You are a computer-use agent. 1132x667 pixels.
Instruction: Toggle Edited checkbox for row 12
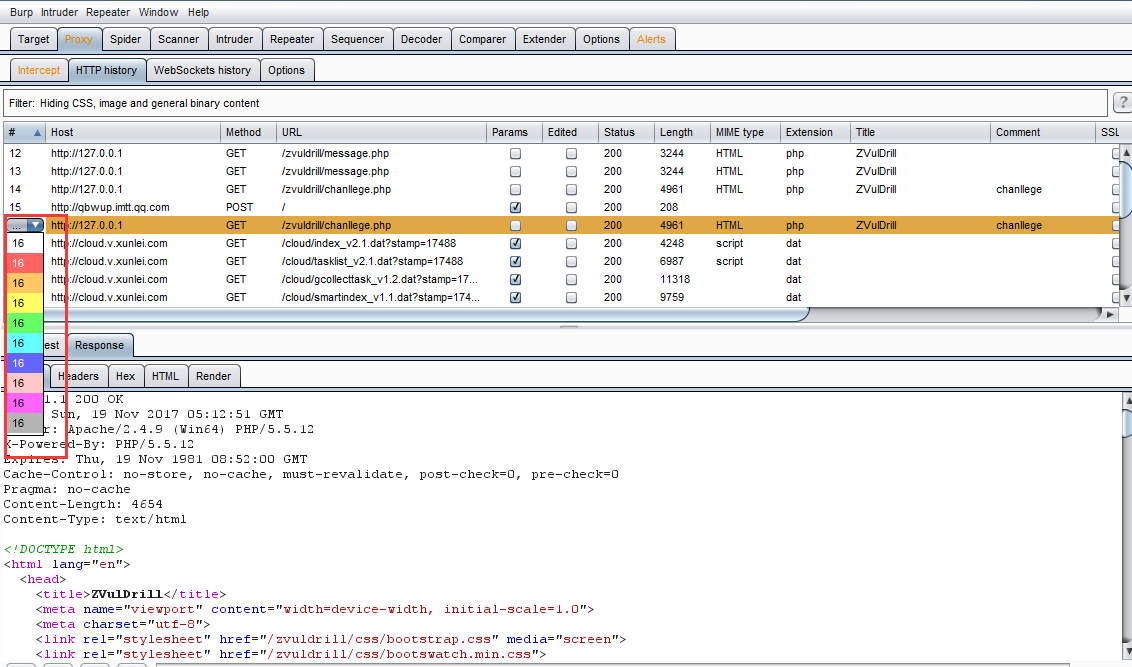click(571, 153)
